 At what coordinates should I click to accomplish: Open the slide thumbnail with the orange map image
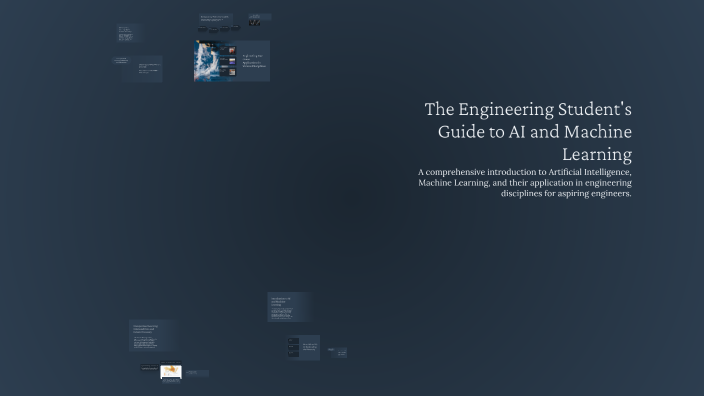(171, 372)
